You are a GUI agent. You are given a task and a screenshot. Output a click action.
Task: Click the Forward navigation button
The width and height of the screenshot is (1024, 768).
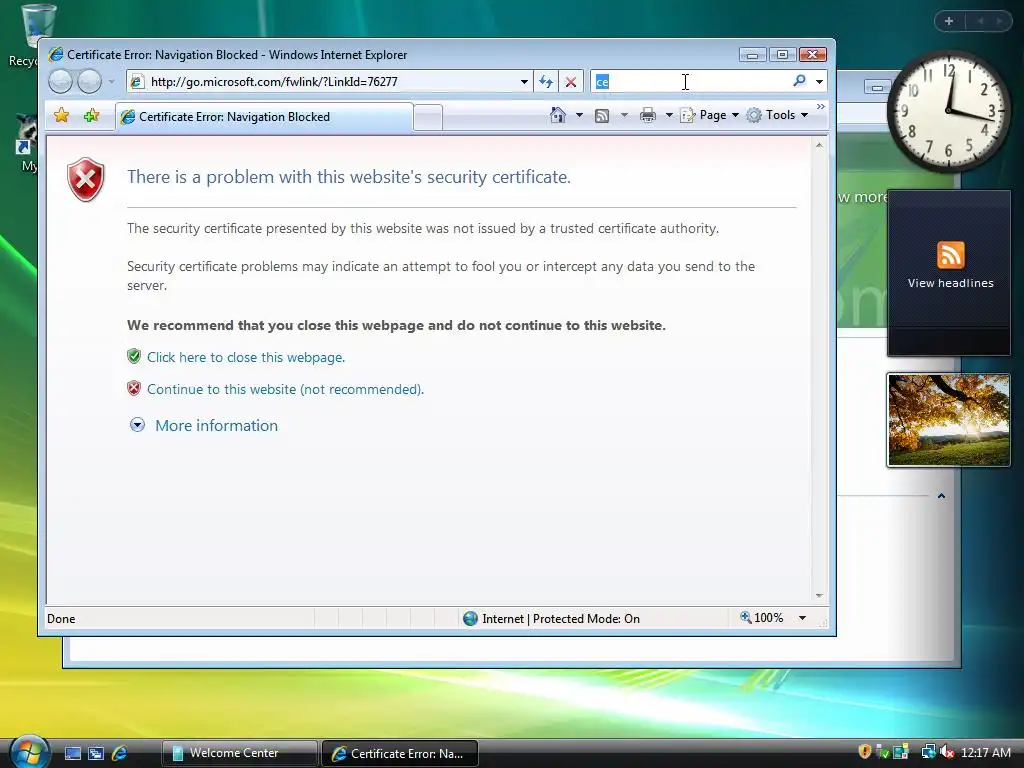(x=89, y=82)
